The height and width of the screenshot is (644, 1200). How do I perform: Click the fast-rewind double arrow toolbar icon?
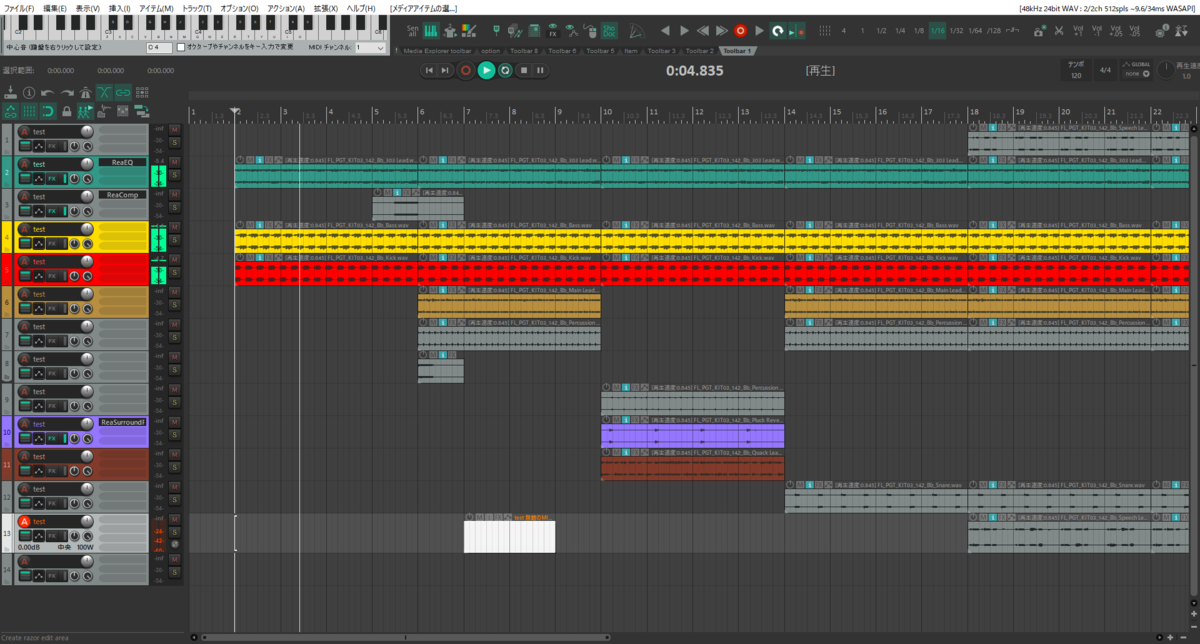702,31
